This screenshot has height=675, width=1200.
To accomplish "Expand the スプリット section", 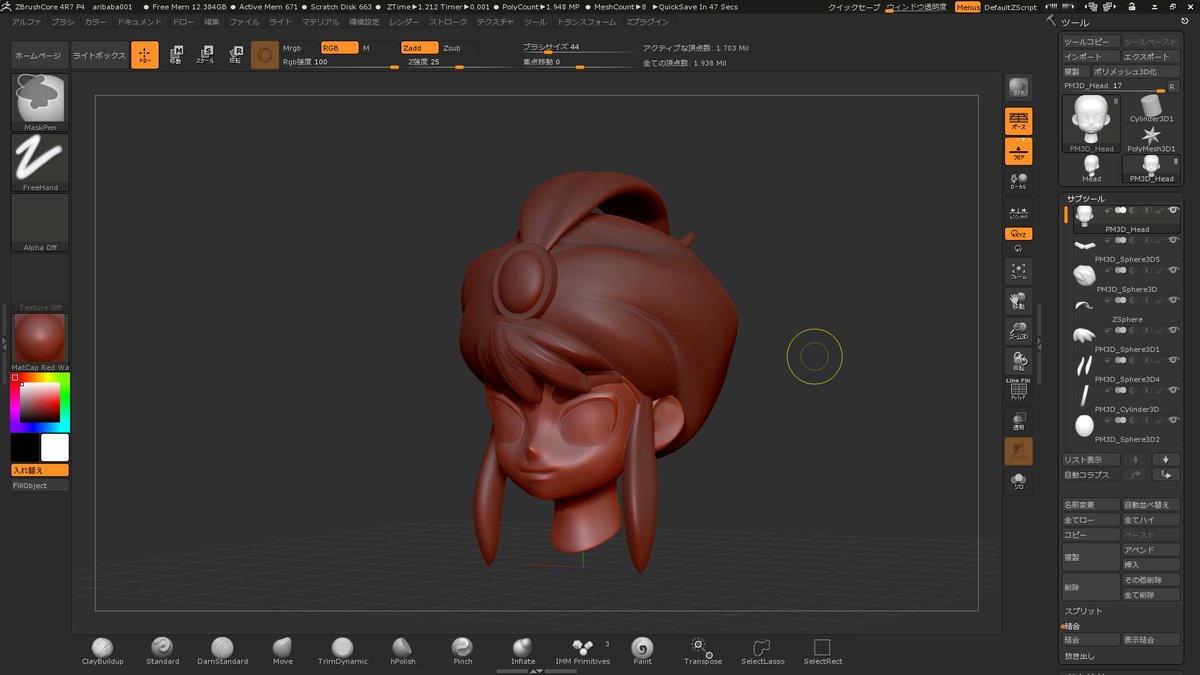I will (1084, 611).
